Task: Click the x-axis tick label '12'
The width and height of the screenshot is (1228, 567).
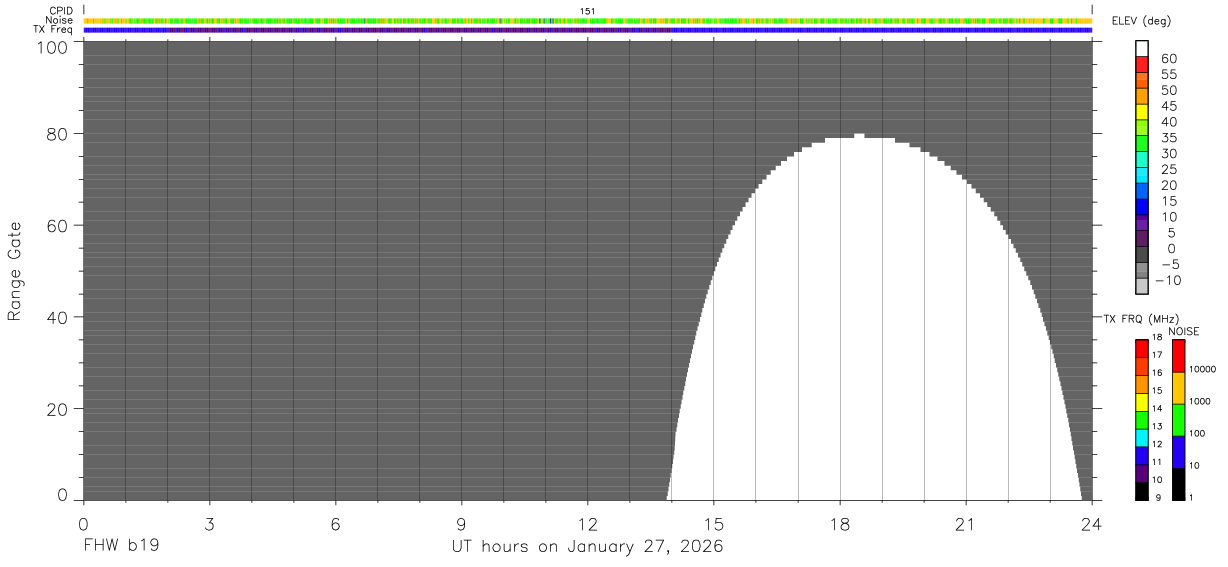Action: point(588,523)
